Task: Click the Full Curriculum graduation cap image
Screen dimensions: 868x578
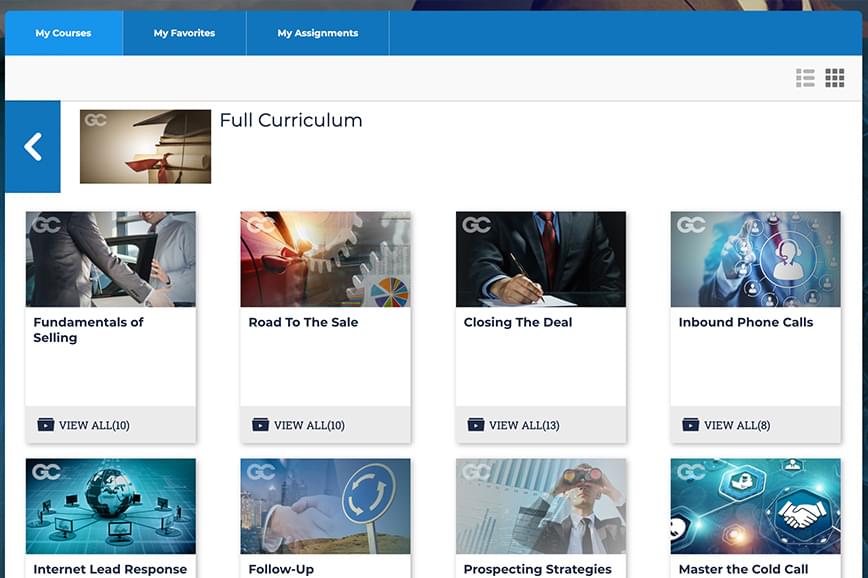Action: 146,147
